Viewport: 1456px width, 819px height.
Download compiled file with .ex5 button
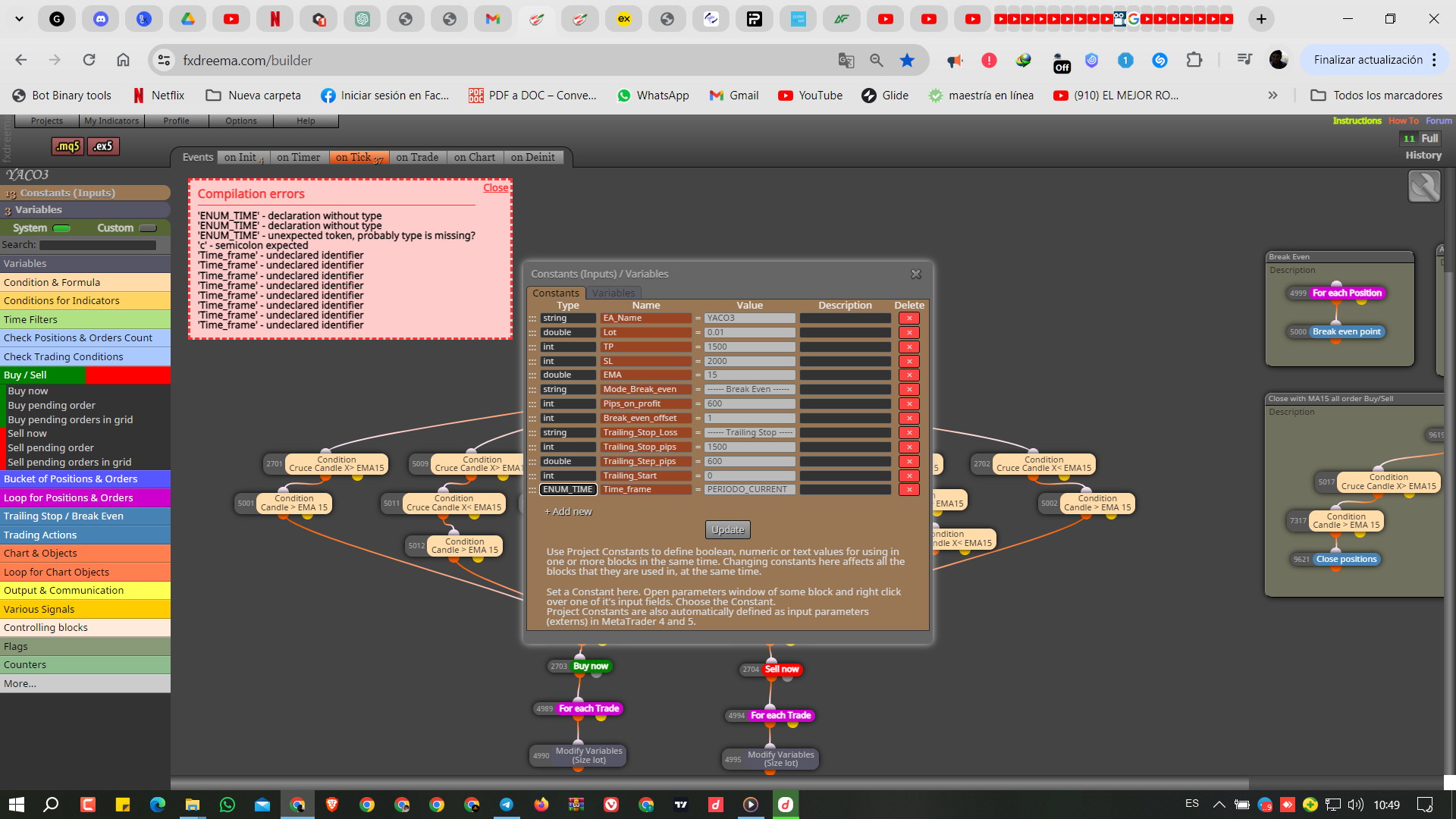pyautogui.click(x=103, y=146)
